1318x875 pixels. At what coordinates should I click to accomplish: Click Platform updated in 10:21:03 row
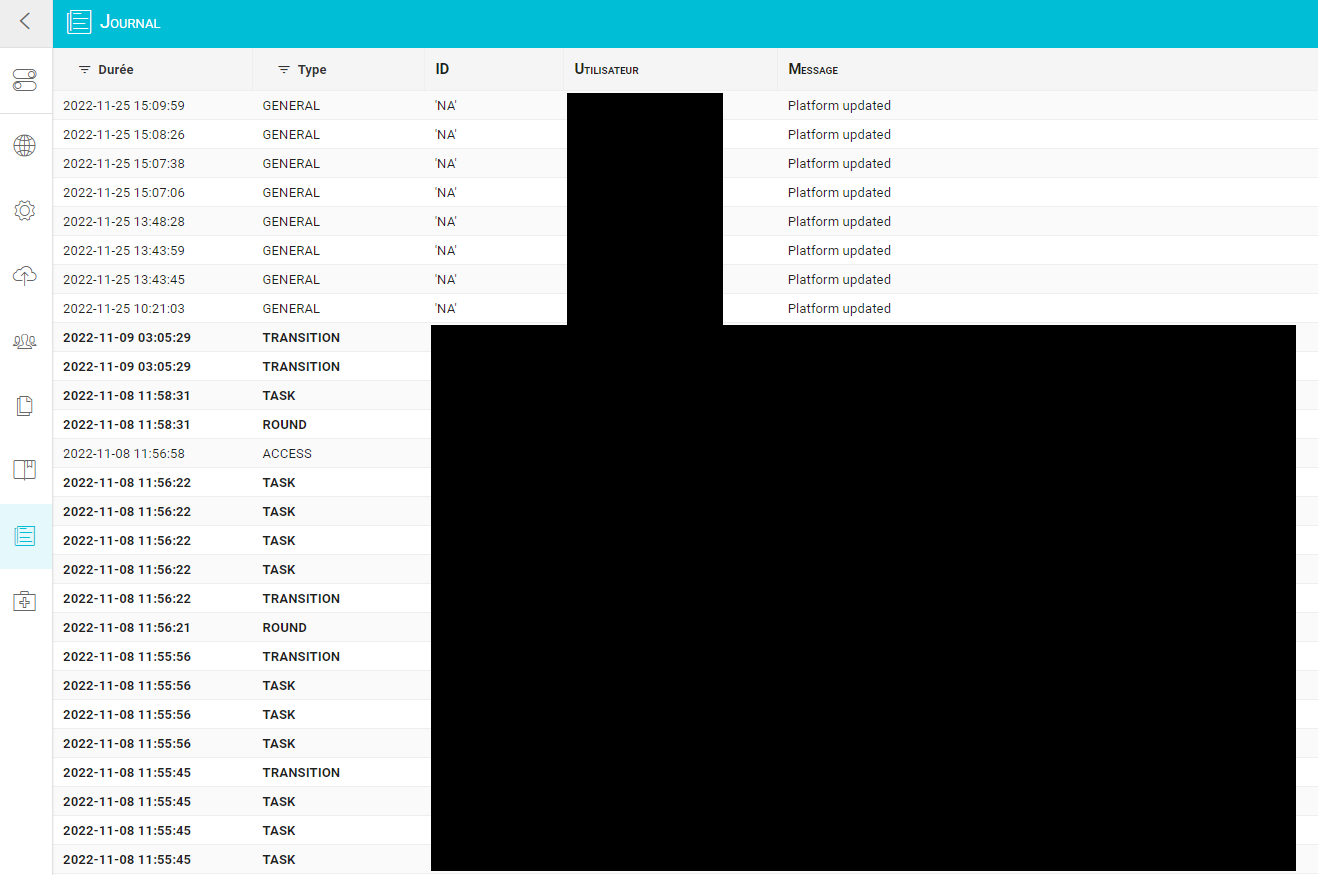pyautogui.click(x=839, y=309)
